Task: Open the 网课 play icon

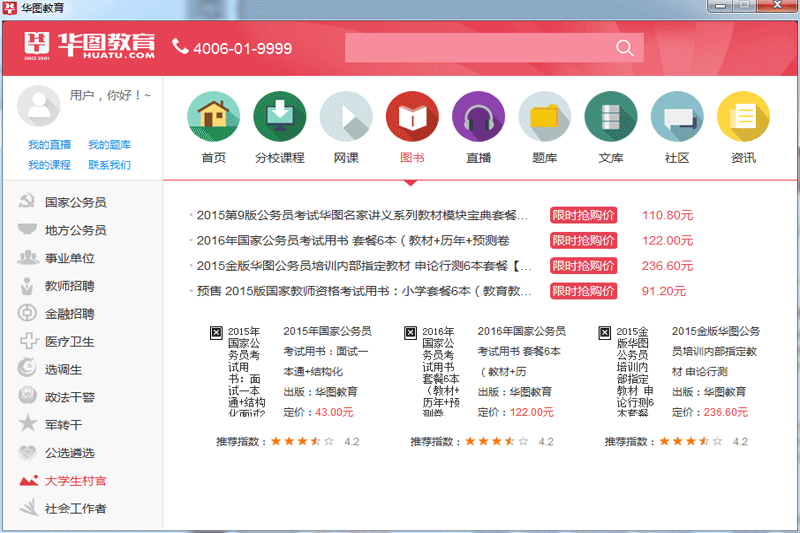Action: [346, 116]
